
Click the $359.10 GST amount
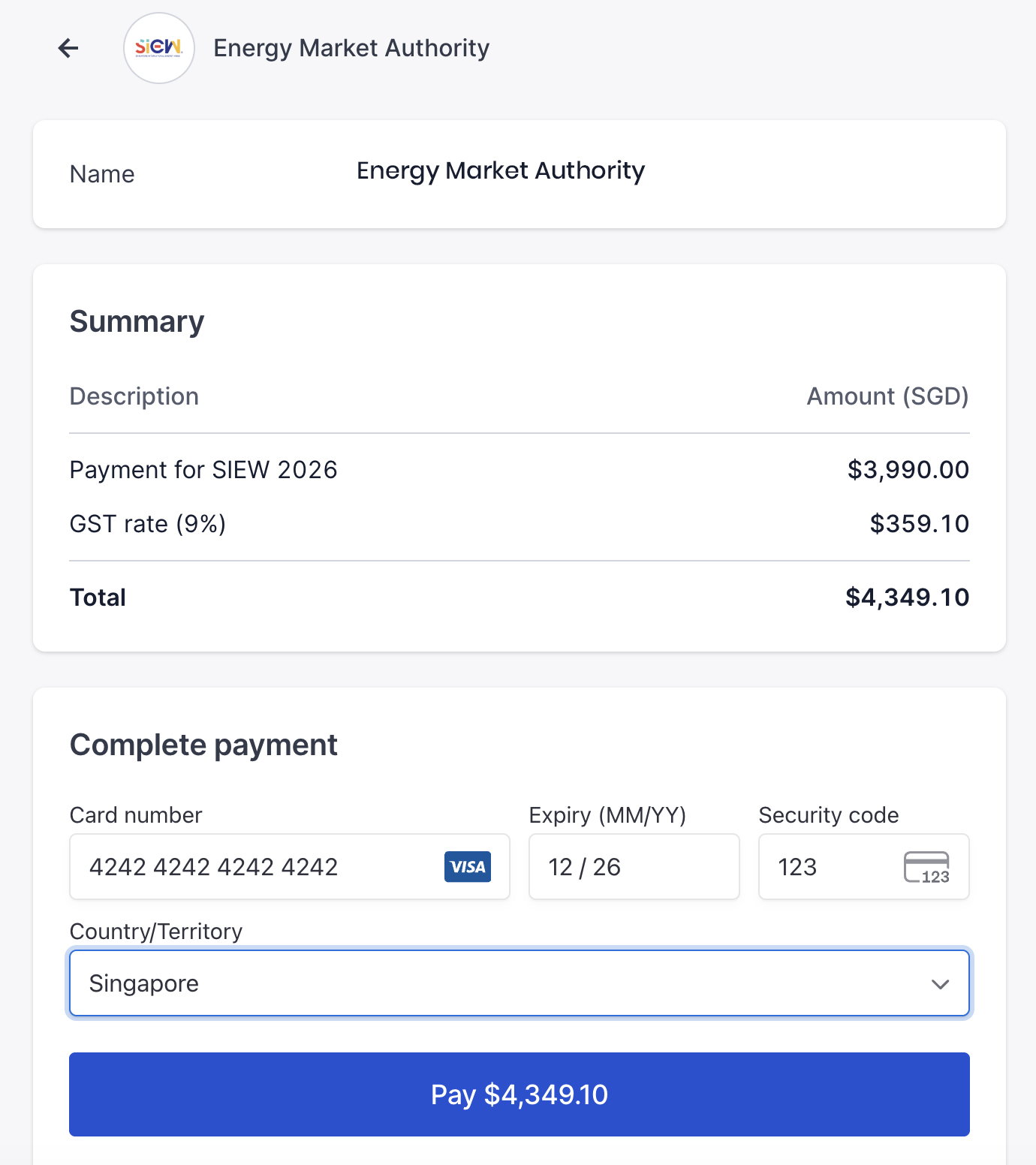920,524
